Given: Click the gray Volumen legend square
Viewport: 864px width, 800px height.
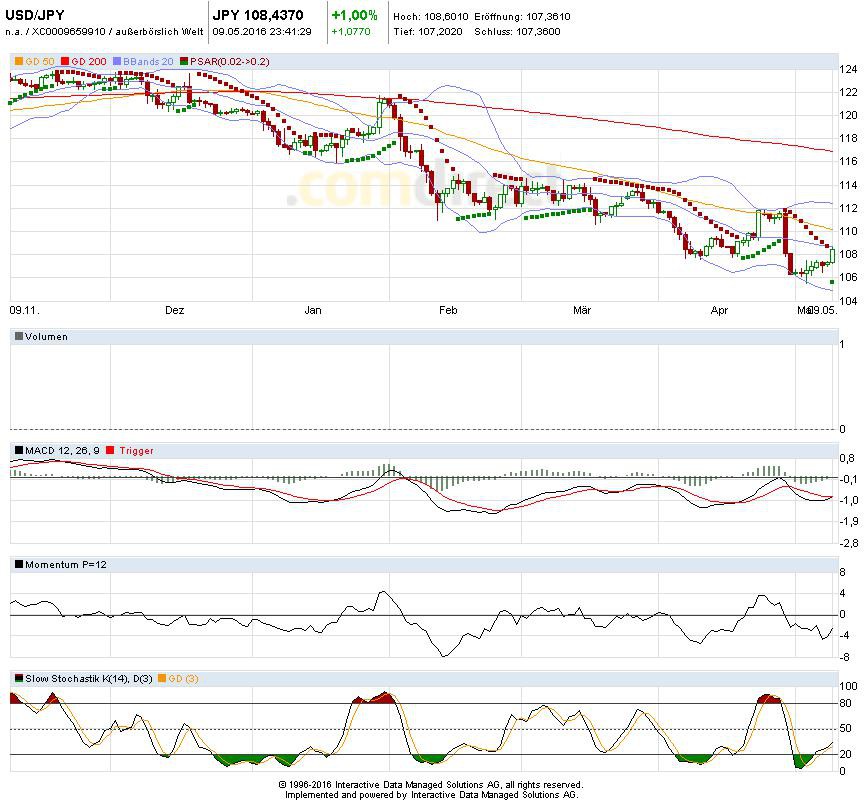Looking at the screenshot, I should click(x=18, y=337).
